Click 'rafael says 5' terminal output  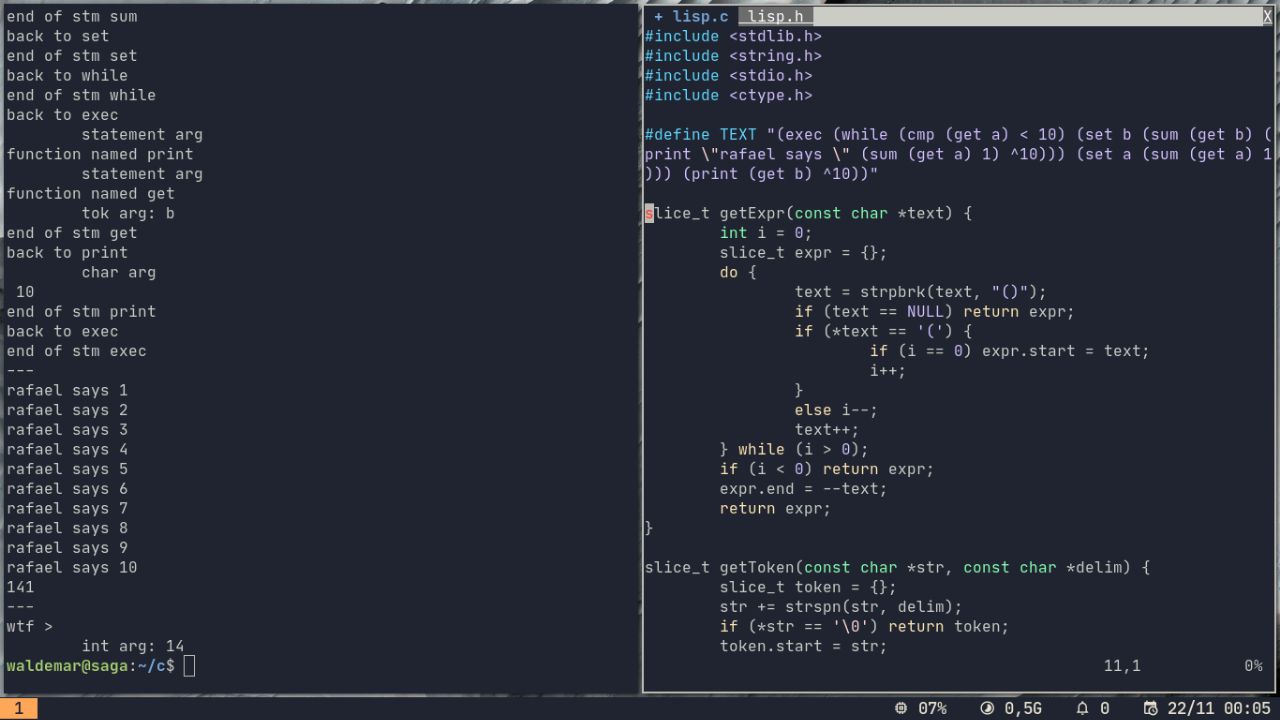67,469
